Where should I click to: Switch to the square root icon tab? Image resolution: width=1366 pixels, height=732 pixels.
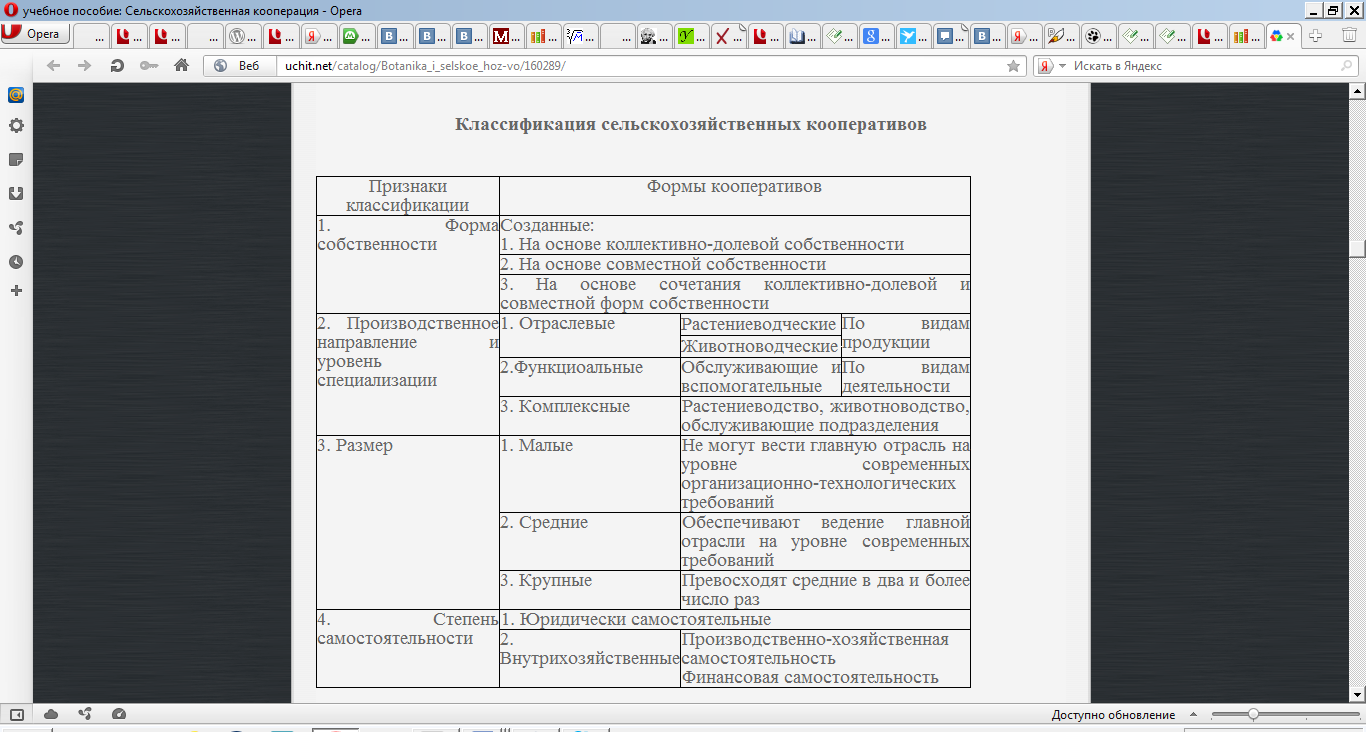(x=583, y=36)
